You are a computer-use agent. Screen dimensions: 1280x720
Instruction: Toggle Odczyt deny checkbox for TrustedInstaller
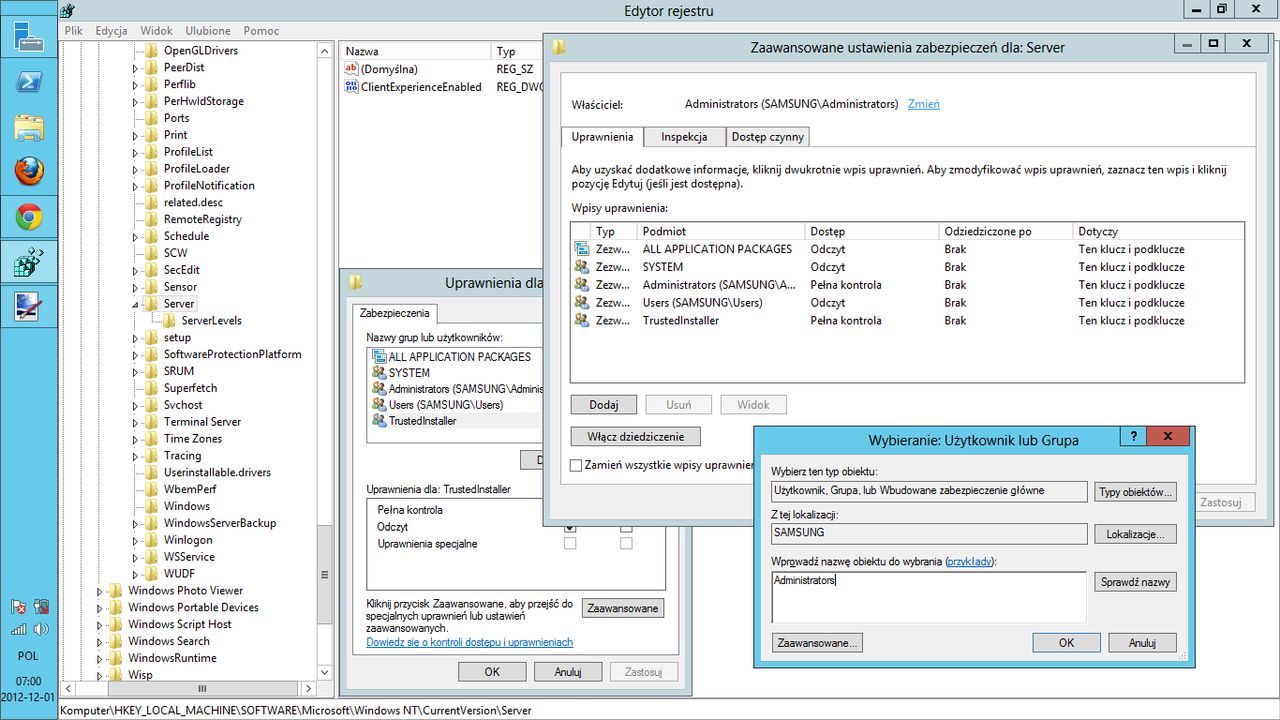(626, 527)
